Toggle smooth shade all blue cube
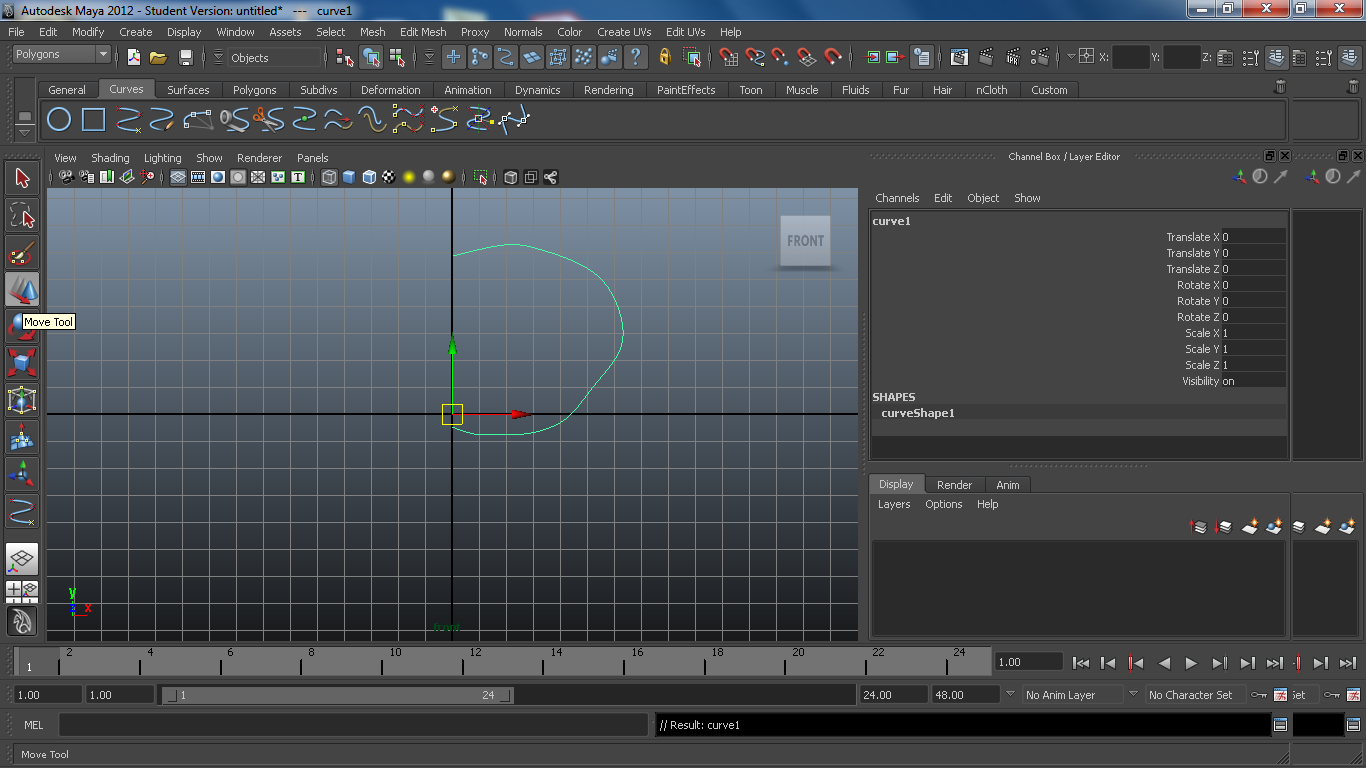The image size is (1366, 768). [x=349, y=177]
